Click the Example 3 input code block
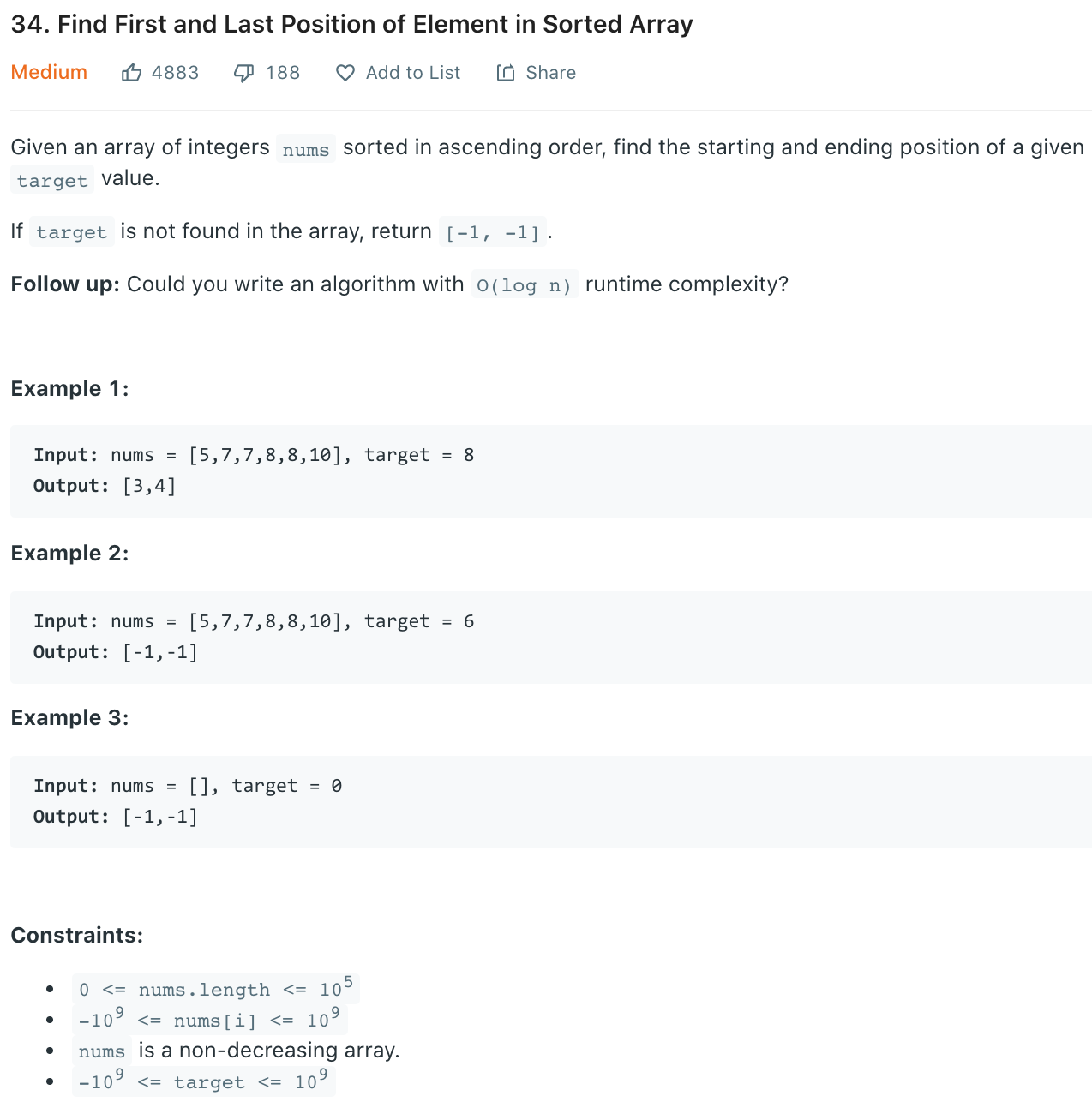Viewport: 1092px width, 1102px height. point(187,785)
